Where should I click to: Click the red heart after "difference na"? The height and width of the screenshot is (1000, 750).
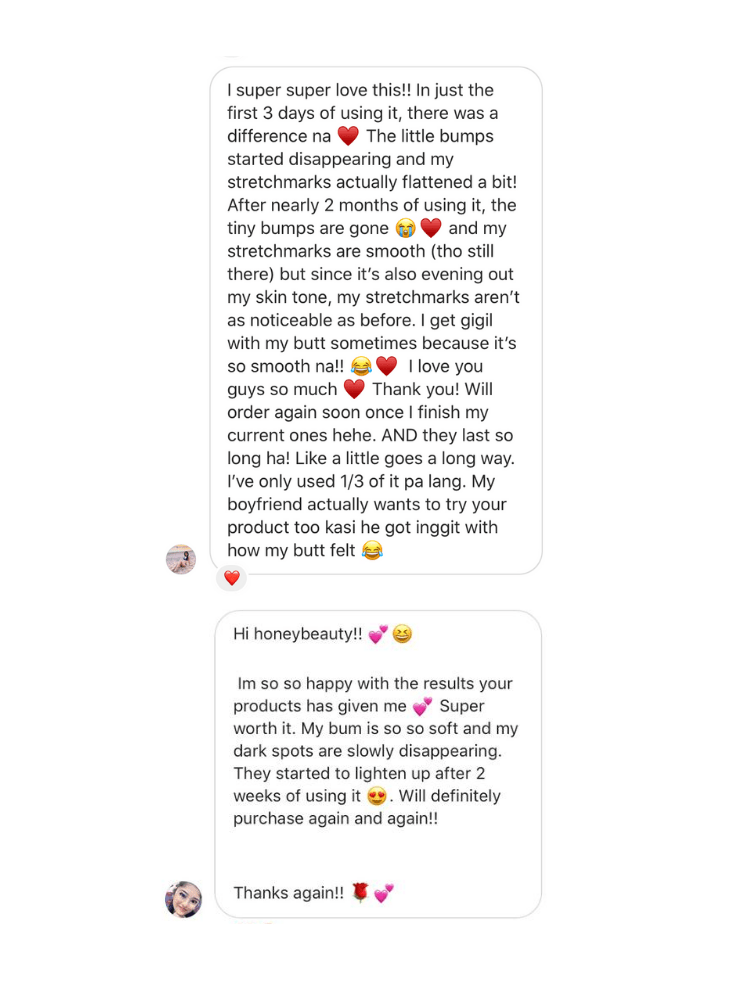[348, 136]
